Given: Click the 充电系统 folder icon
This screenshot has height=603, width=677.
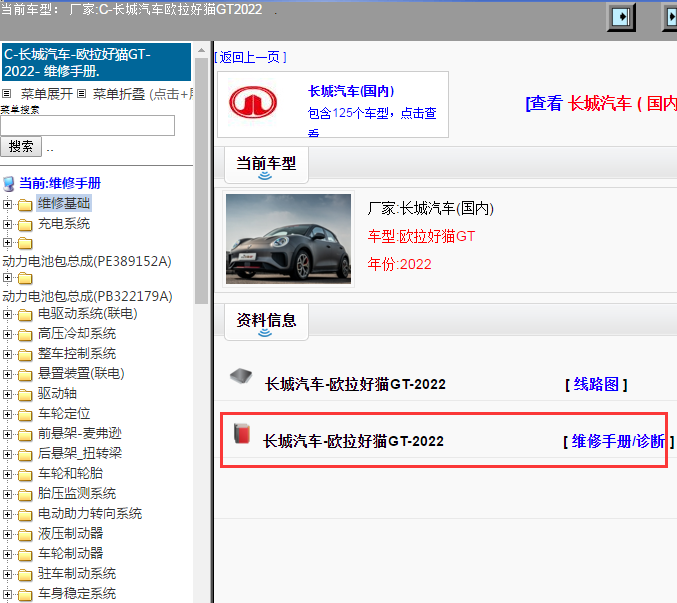Looking at the screenshot, I should (25, 224).
